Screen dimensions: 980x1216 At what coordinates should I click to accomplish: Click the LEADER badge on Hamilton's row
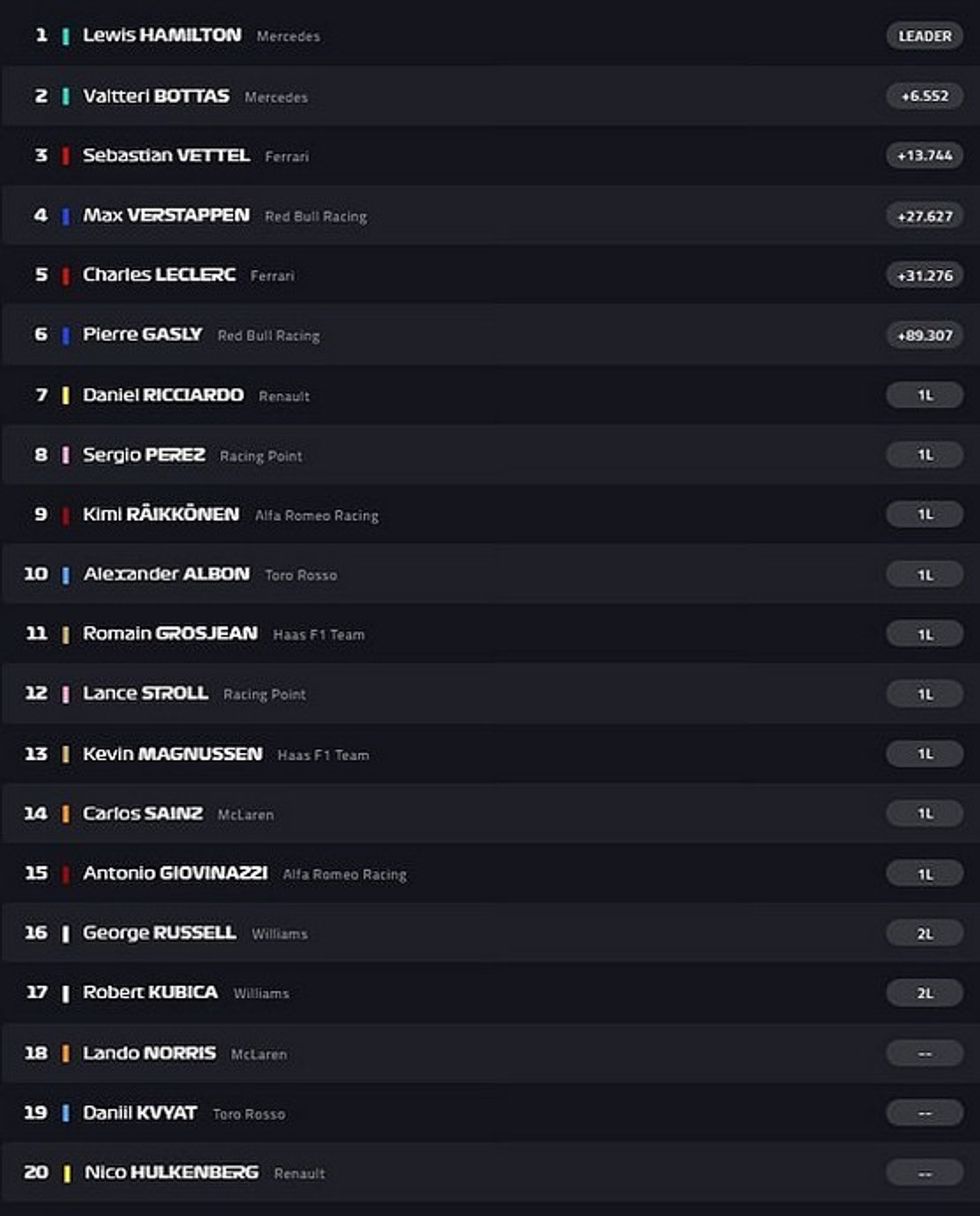(924, 36)
